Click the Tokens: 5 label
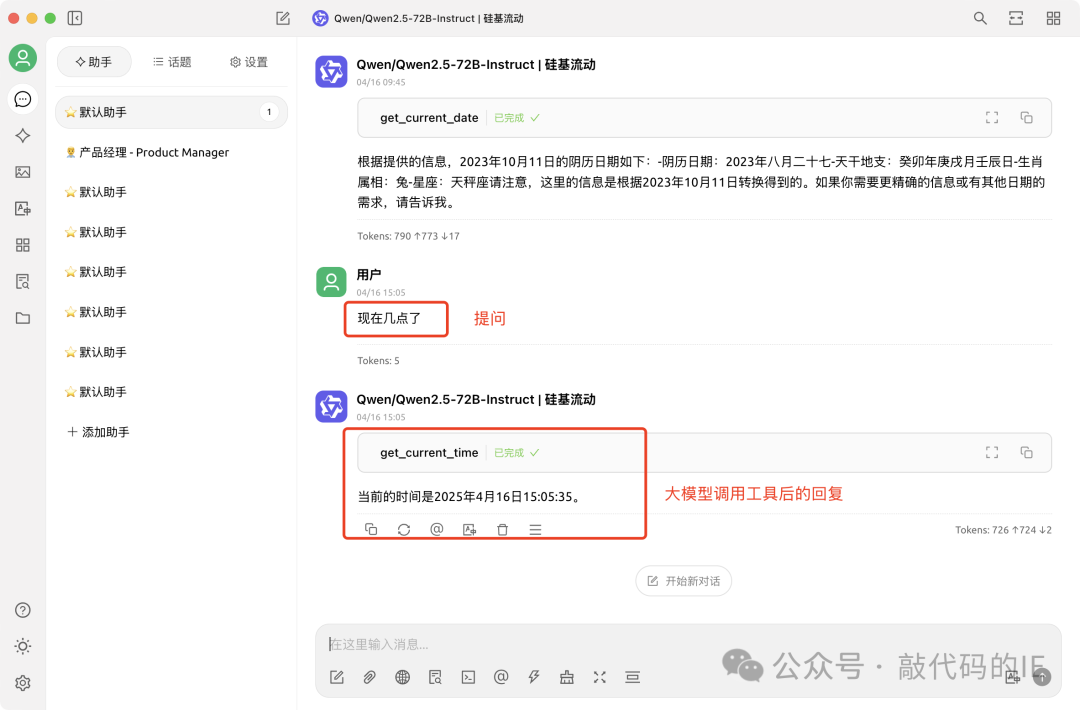This screenshot has width=1080, height=710. (x=378, y=361)
